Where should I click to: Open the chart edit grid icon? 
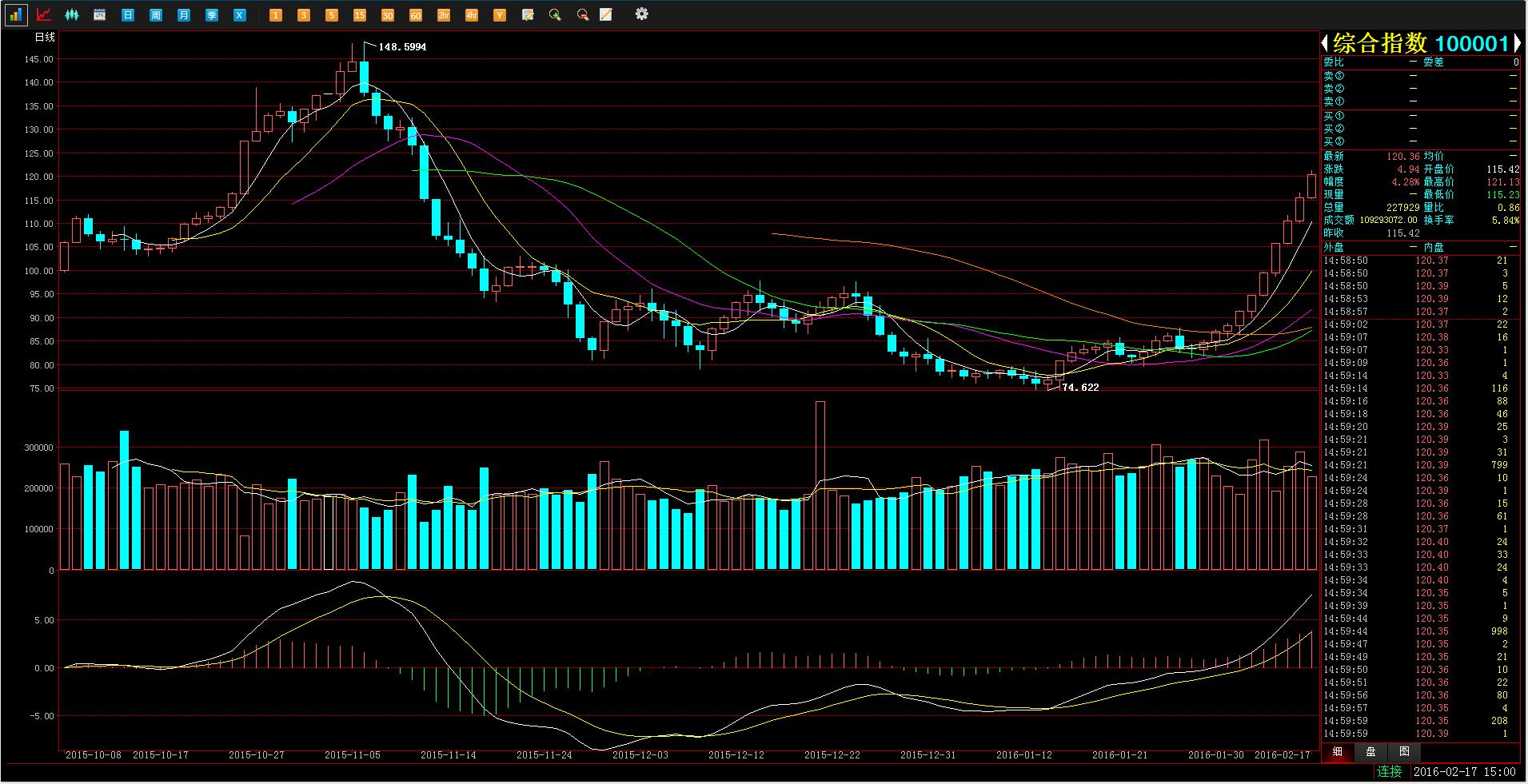pyautogui.click(x=528, y=14)
